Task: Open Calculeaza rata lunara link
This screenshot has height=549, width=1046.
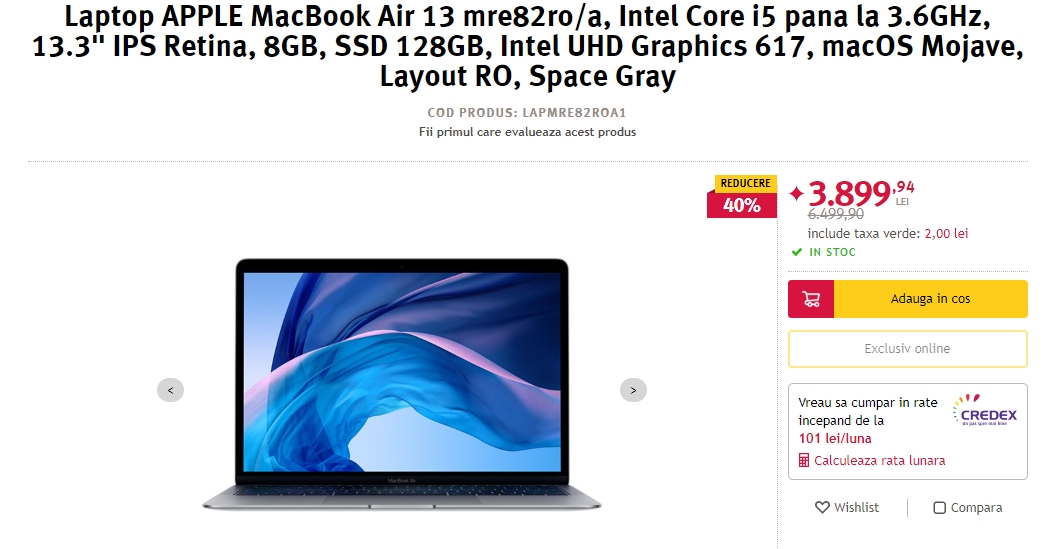Action: (879, 460)
